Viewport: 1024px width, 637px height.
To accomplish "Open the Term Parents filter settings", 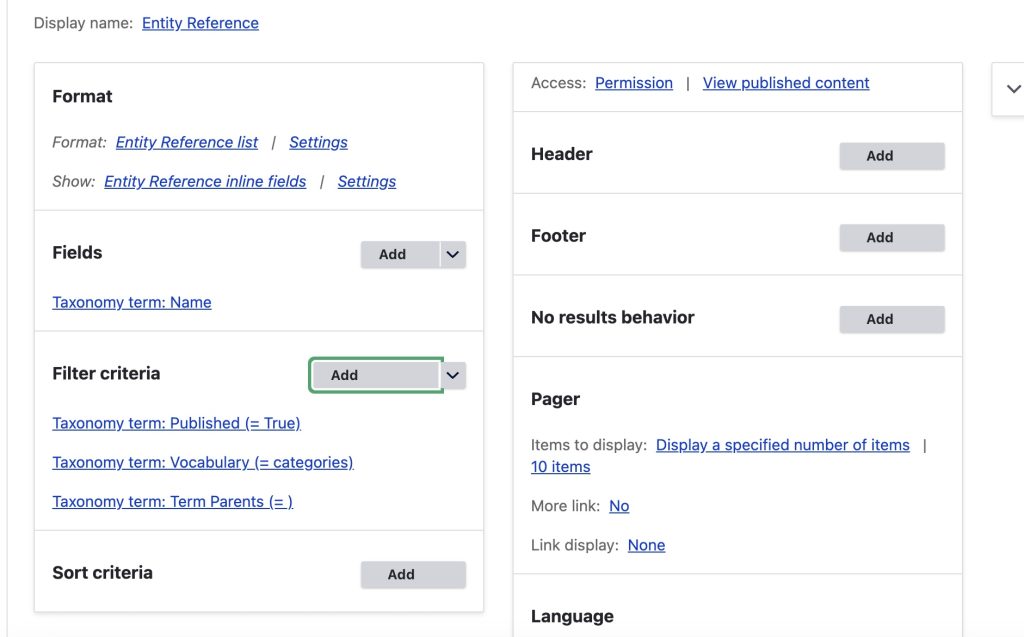I will tap(172, 501).
